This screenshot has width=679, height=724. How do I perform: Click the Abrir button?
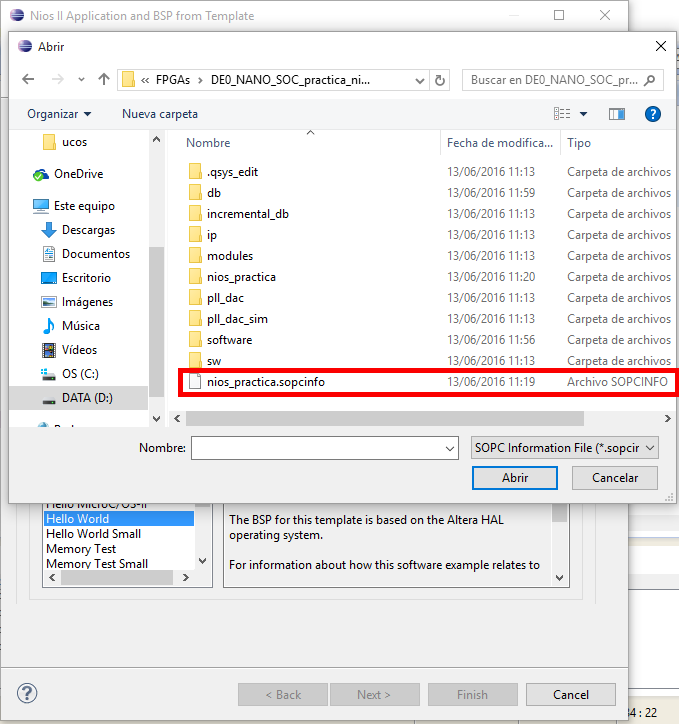515,478
